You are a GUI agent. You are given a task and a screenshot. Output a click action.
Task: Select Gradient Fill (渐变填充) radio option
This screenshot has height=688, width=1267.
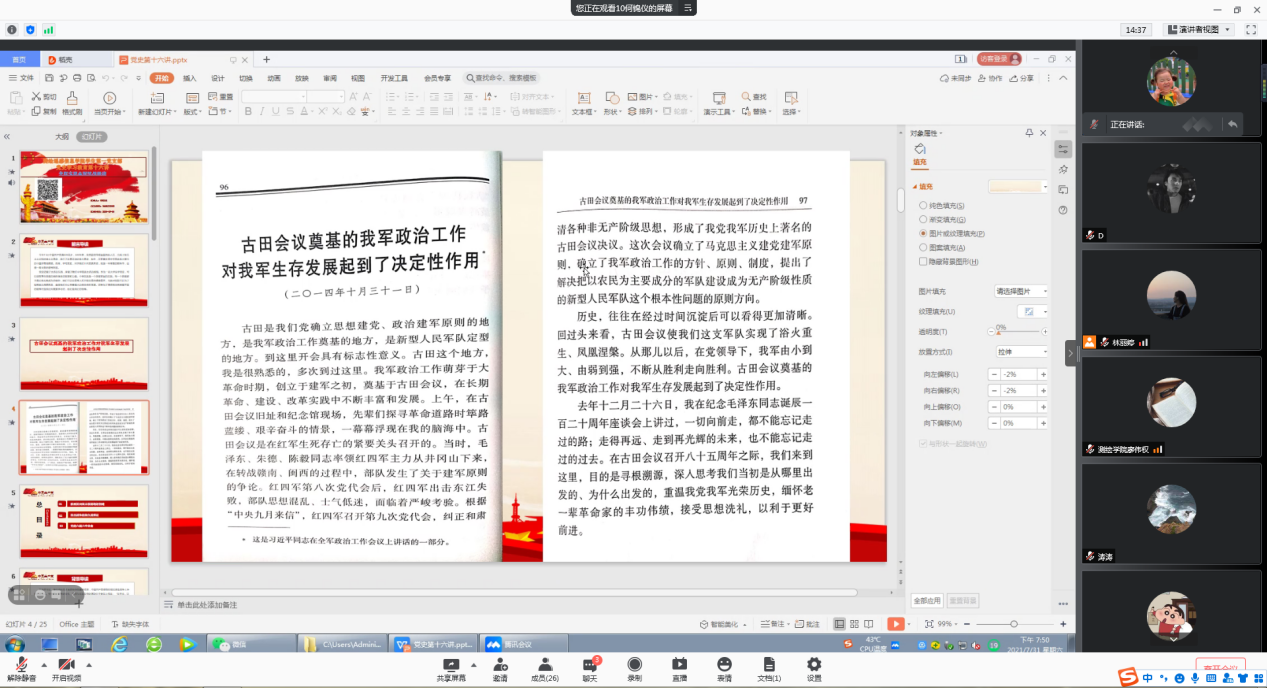[923, 219]
